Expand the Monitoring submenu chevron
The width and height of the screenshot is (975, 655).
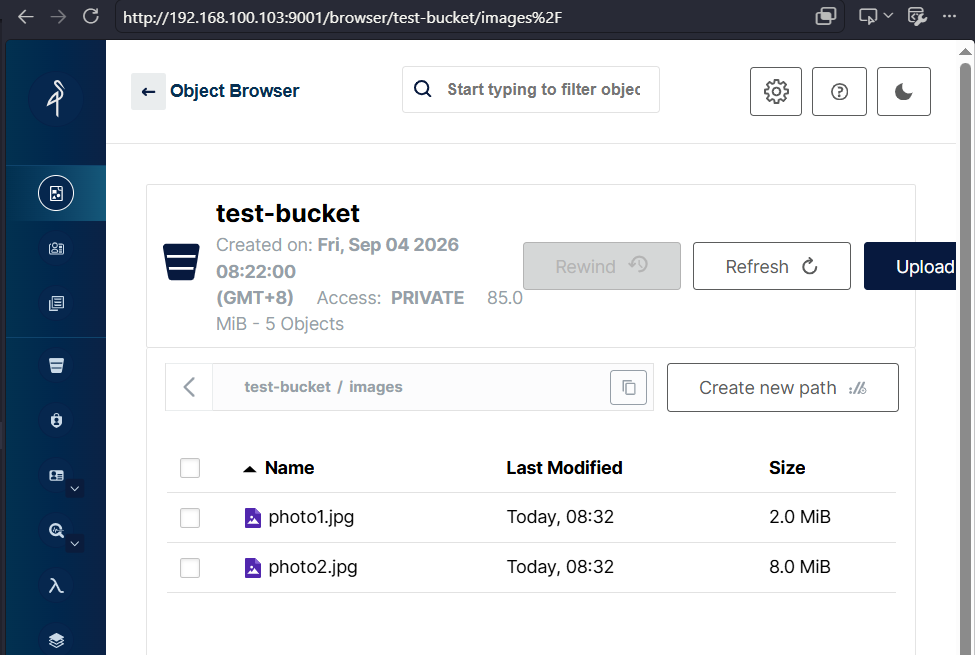coord(75,544)
